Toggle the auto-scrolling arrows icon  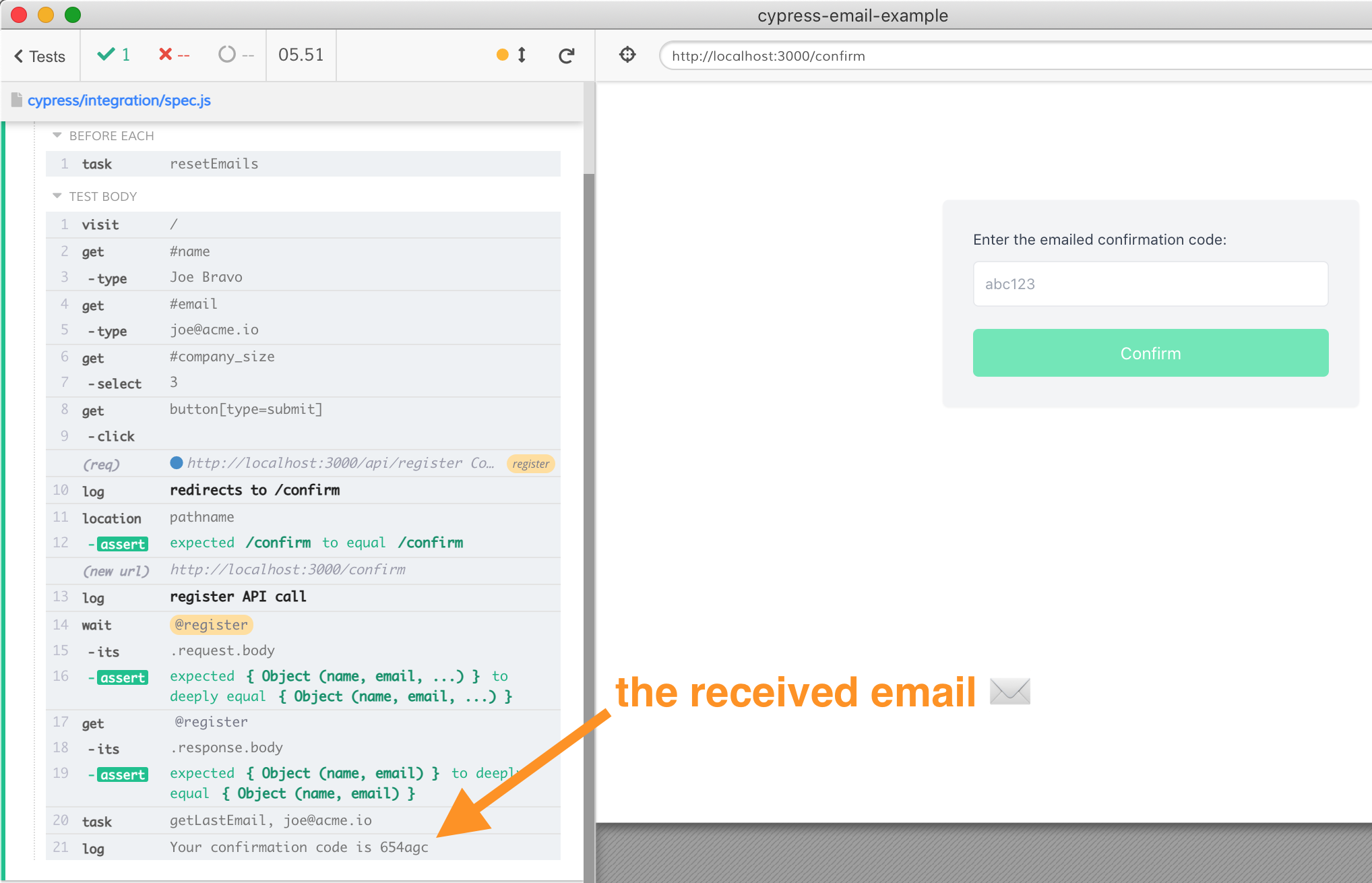point(522,55)
